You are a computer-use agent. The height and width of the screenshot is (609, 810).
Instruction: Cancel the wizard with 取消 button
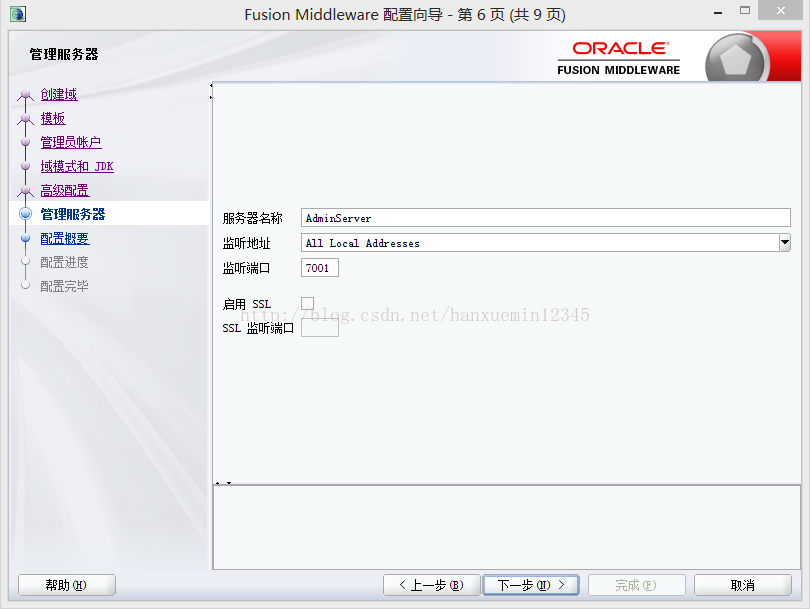click(x=742, y=585)
